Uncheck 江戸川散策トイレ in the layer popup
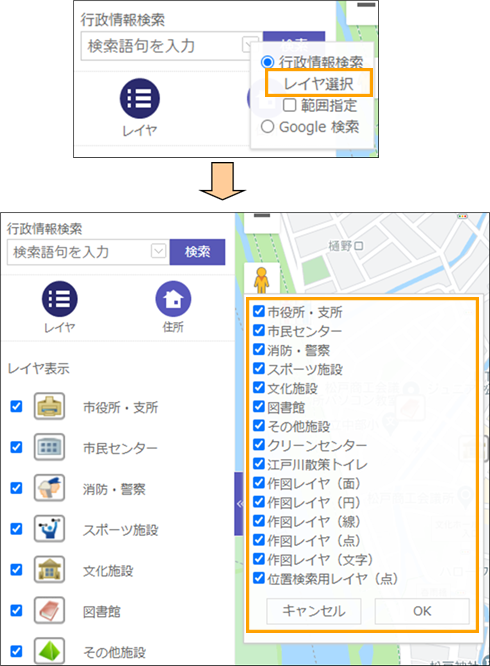Screen dimensions: 490x666 [x=259, y=464]
